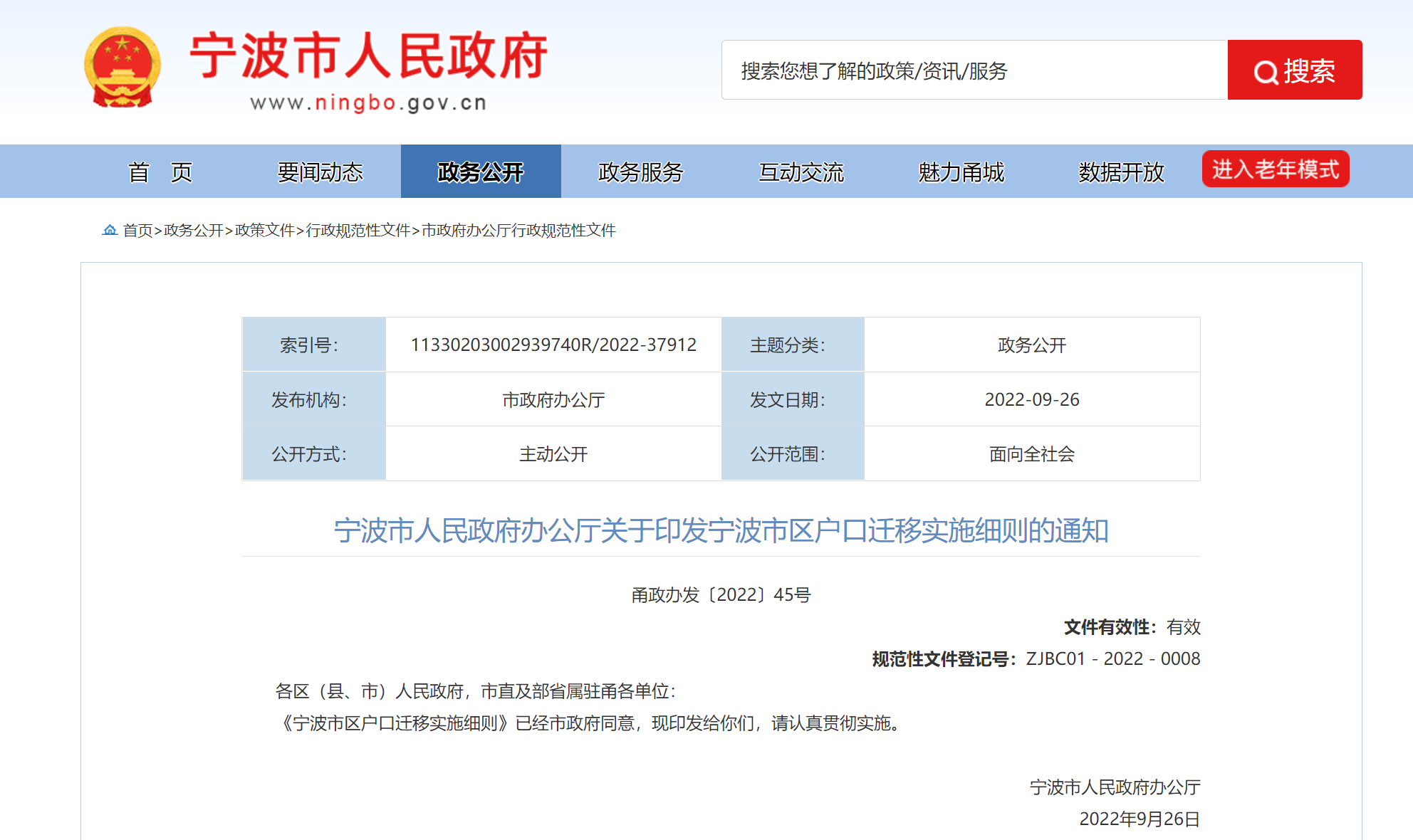Click the 进入老年模式 button

click(1276, 169)
